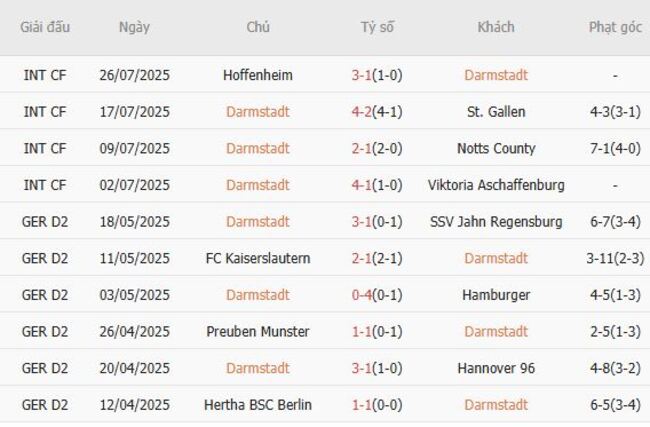Select the Hannover 96 team link
This screenshot has width=650, height=427.
495,368
